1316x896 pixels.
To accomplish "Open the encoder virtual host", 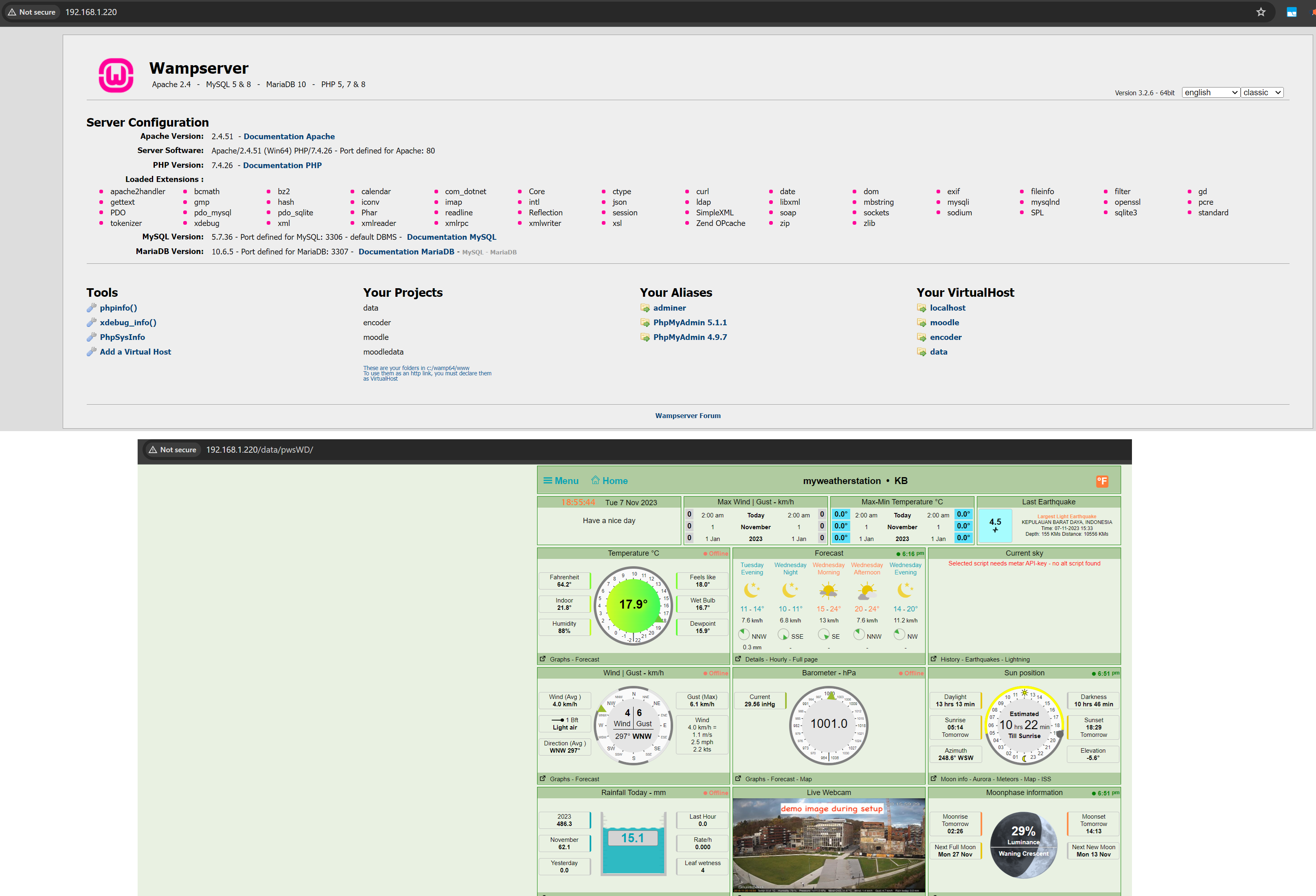I will [x=945, y=337].
